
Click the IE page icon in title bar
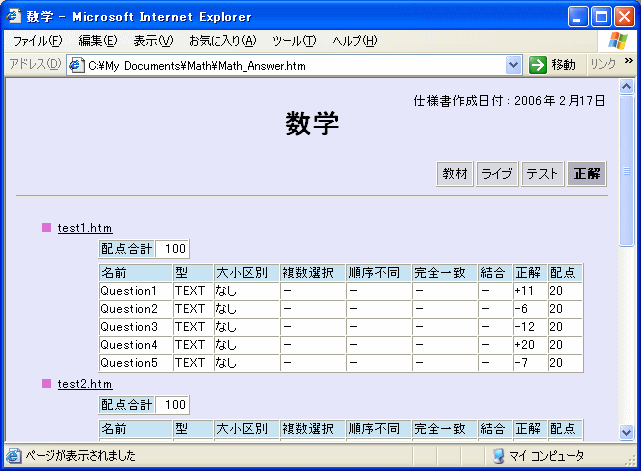(15, 17)
